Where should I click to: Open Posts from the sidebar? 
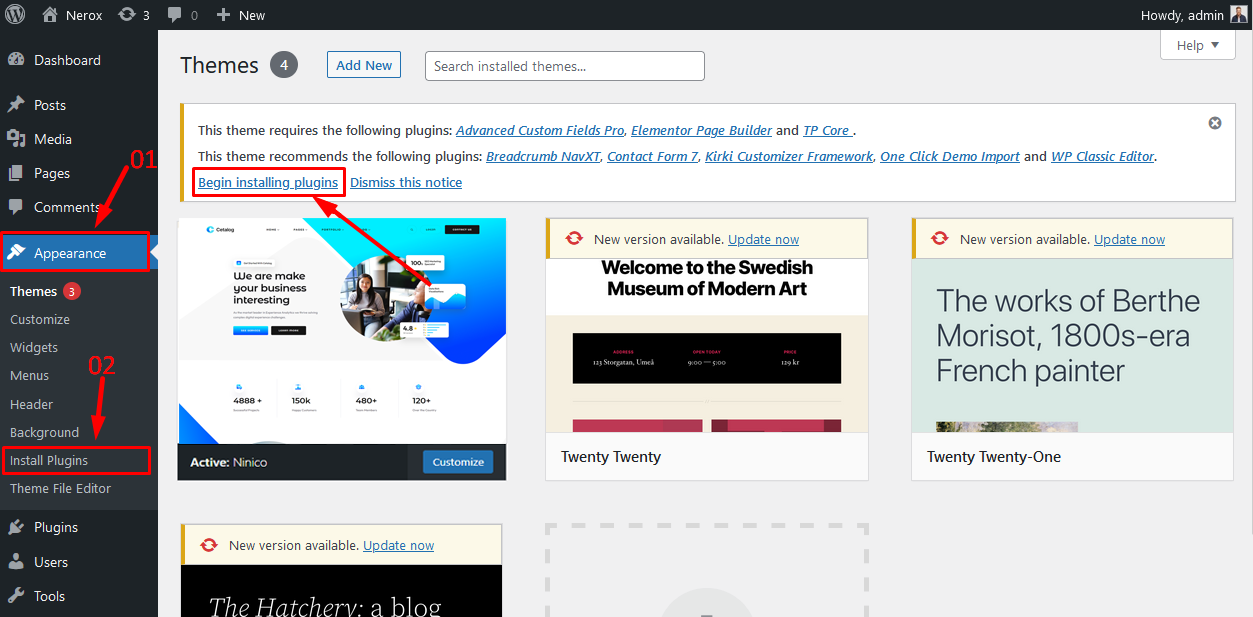(50, 105)
